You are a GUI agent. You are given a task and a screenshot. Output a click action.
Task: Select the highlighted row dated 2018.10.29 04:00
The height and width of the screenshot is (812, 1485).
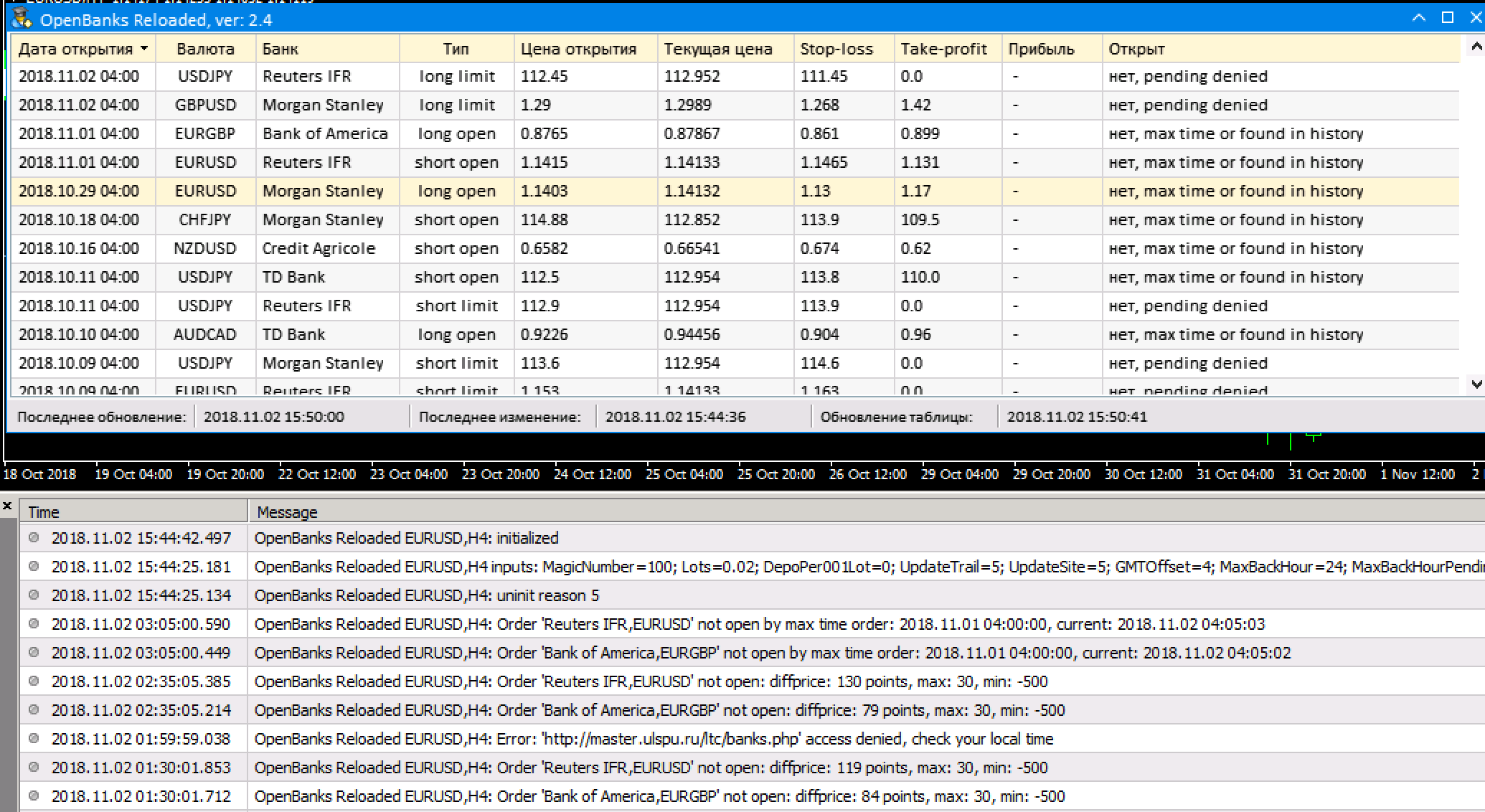(x=735, y=191)
